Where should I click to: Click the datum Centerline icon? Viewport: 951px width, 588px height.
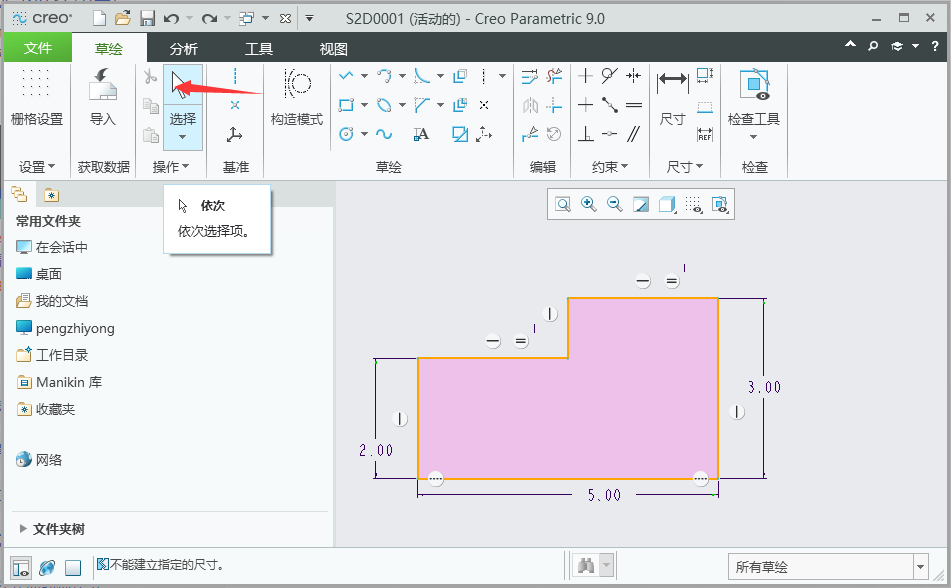click(235, 76)
